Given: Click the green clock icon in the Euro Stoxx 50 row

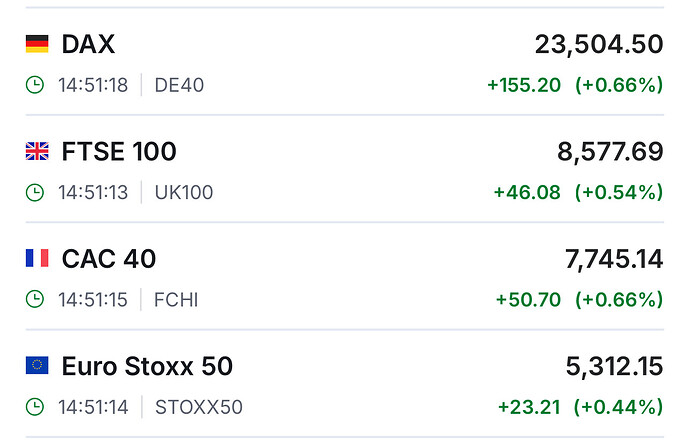Looking at the screenshot, I should pyautogui.click(x=35, y=407).
